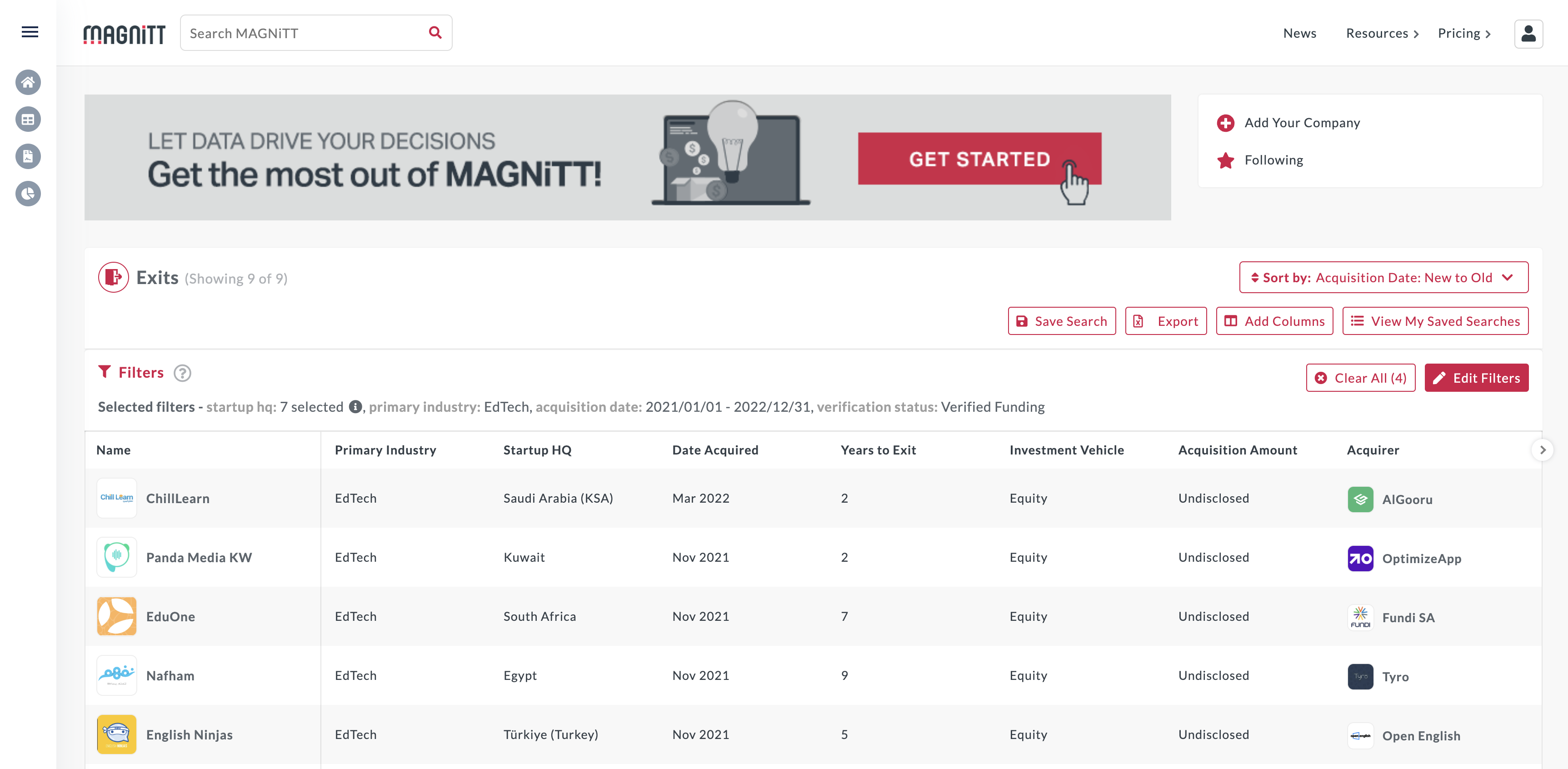Expand the Pricing menu
Screen dimensions: 1568x769
[x=1464, y=34]
